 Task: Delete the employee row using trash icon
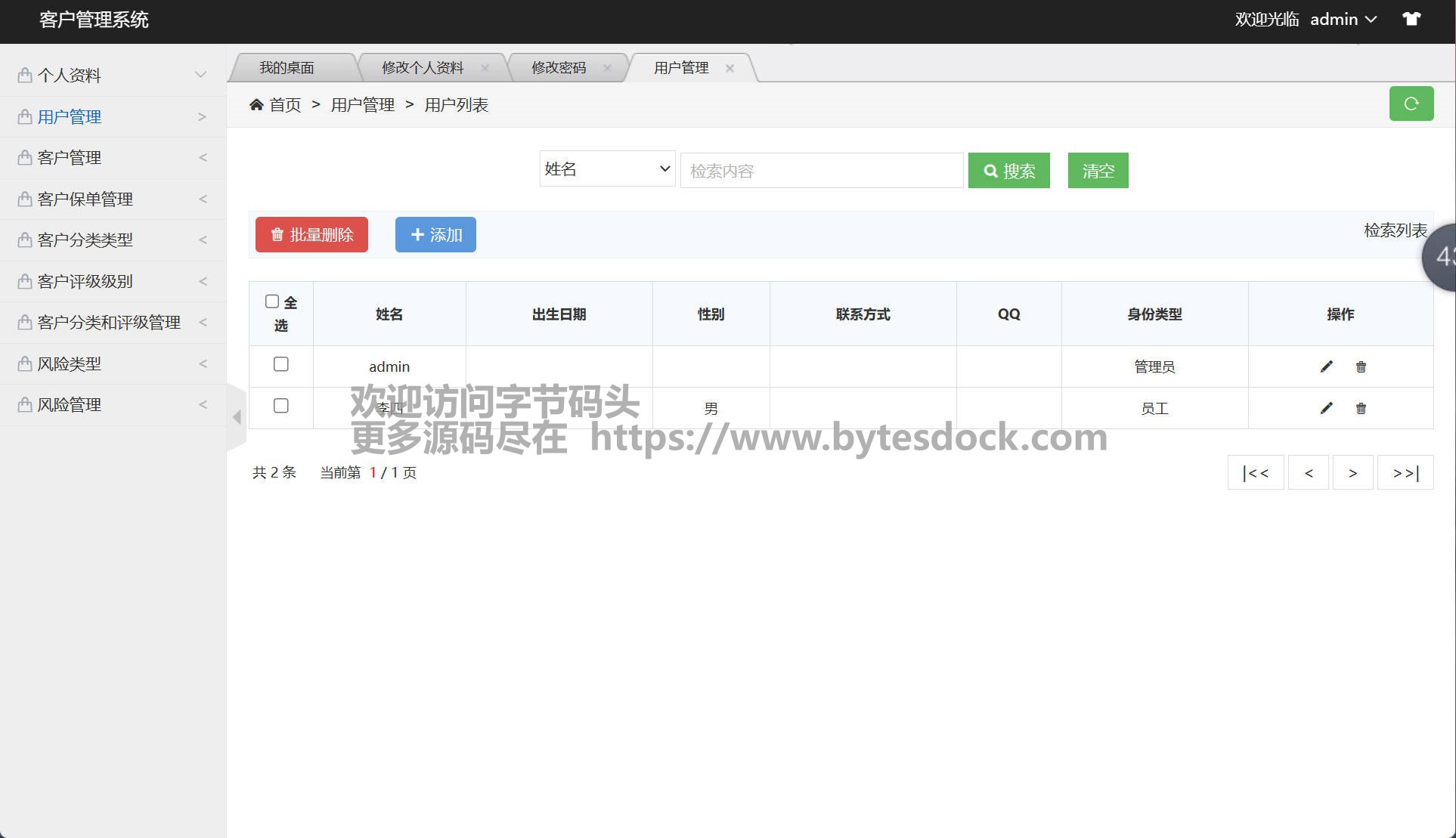[x=1361, y=408]
